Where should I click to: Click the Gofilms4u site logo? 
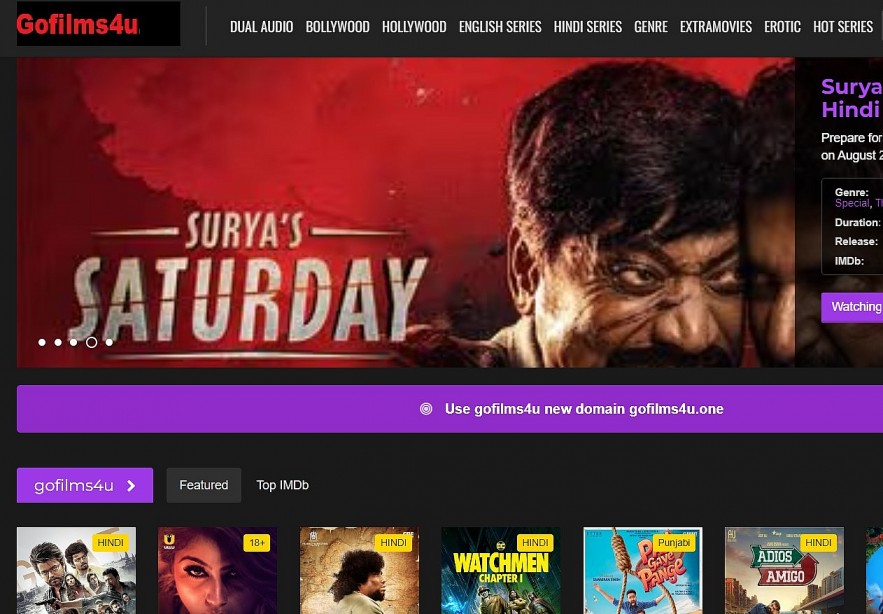[x=98, y=24]
